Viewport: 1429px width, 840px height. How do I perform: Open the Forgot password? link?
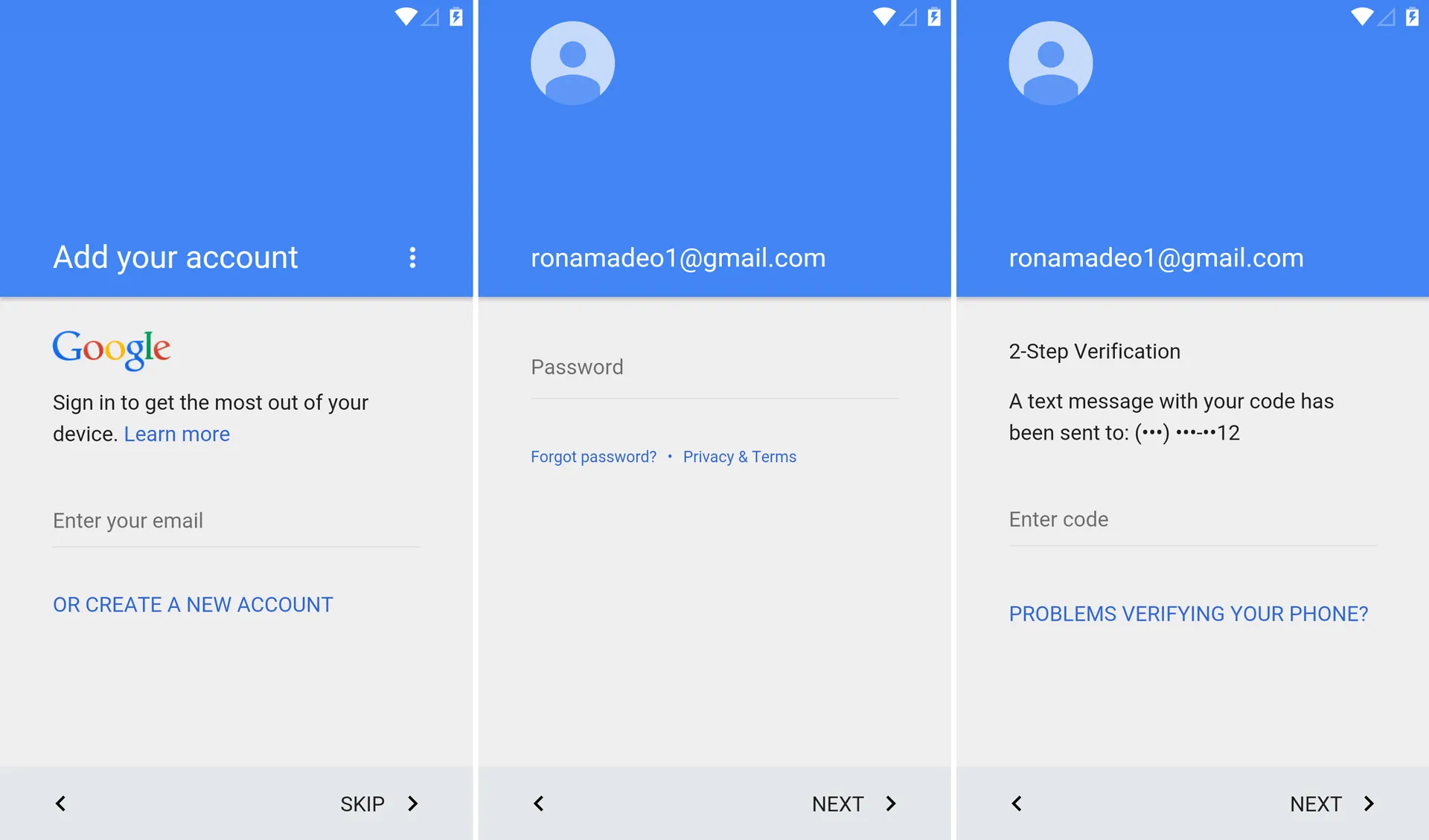tap(594, 457)
